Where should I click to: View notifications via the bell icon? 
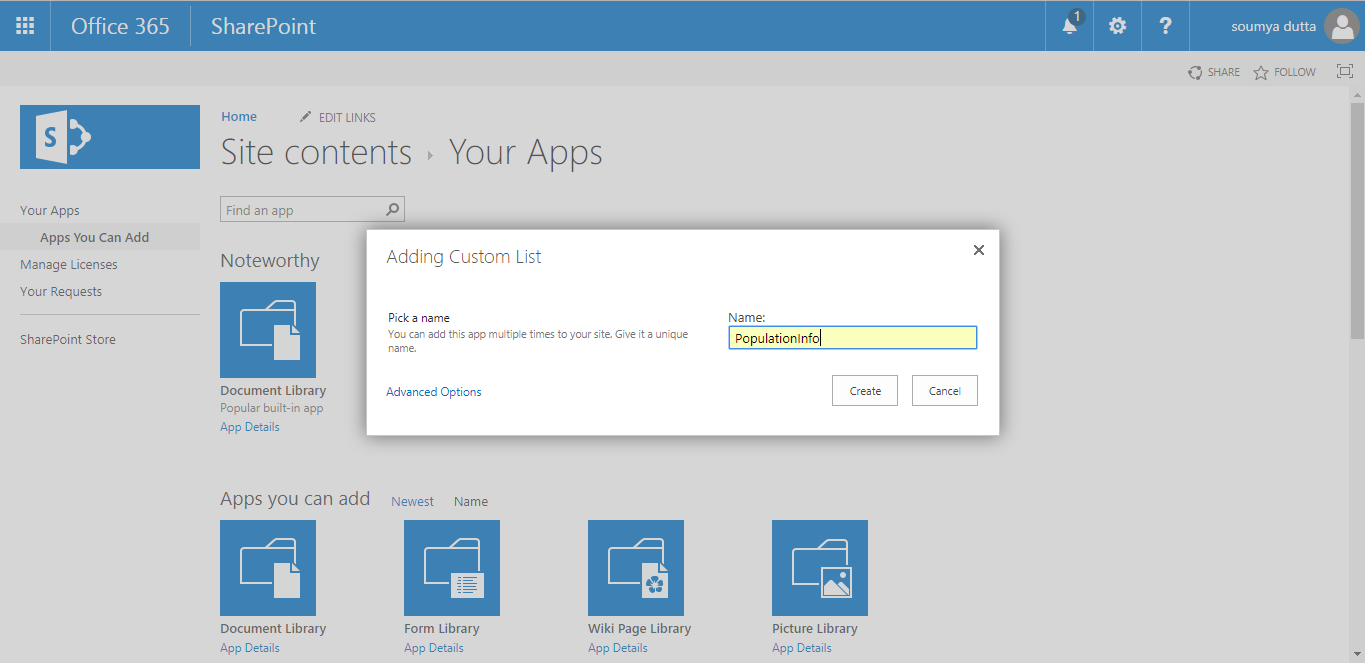1069,25
